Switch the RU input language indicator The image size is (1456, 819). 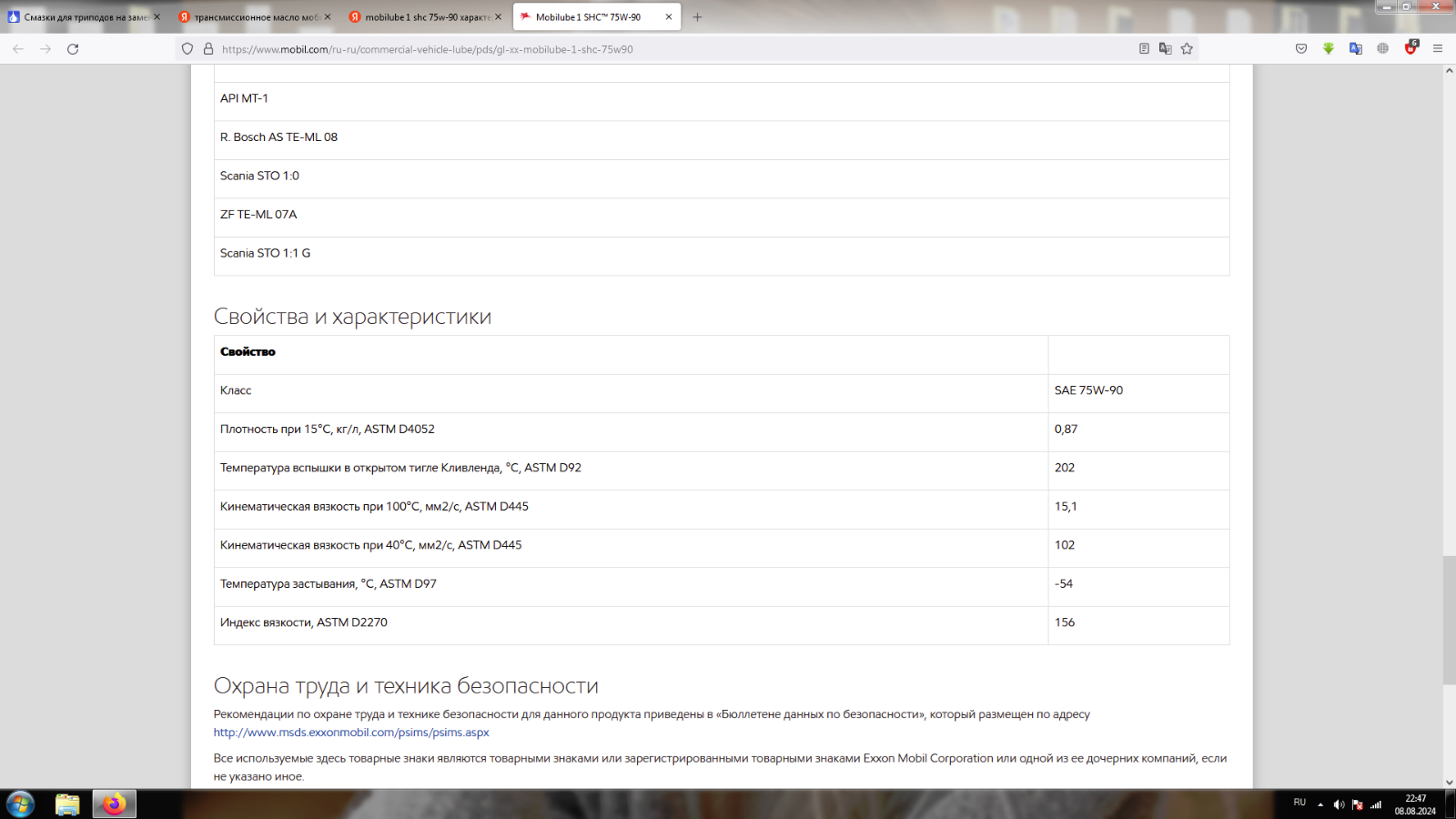1299,803
